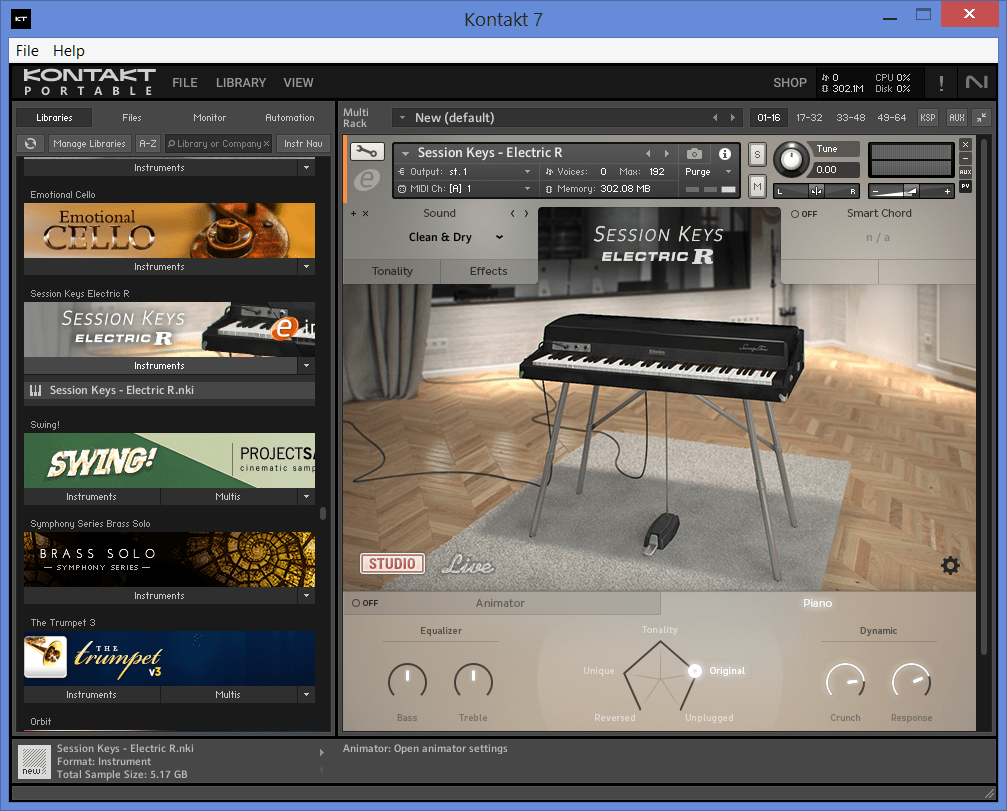The image size is (1007, 811).
Task: Select next Sound preset arrow
Action: point(527,213)
